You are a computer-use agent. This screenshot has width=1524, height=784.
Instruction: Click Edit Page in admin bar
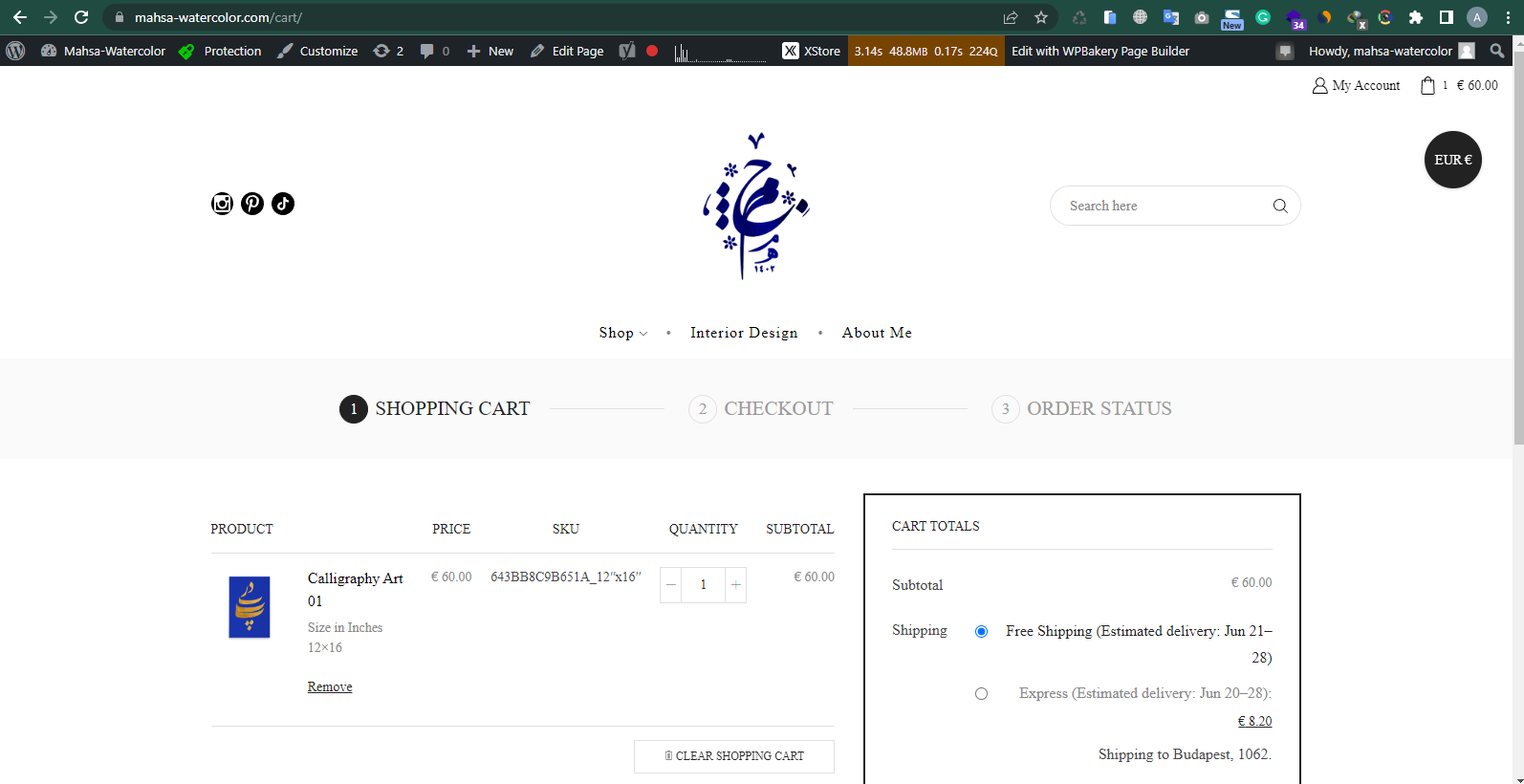pyautogui.click(x=567, y=51)
